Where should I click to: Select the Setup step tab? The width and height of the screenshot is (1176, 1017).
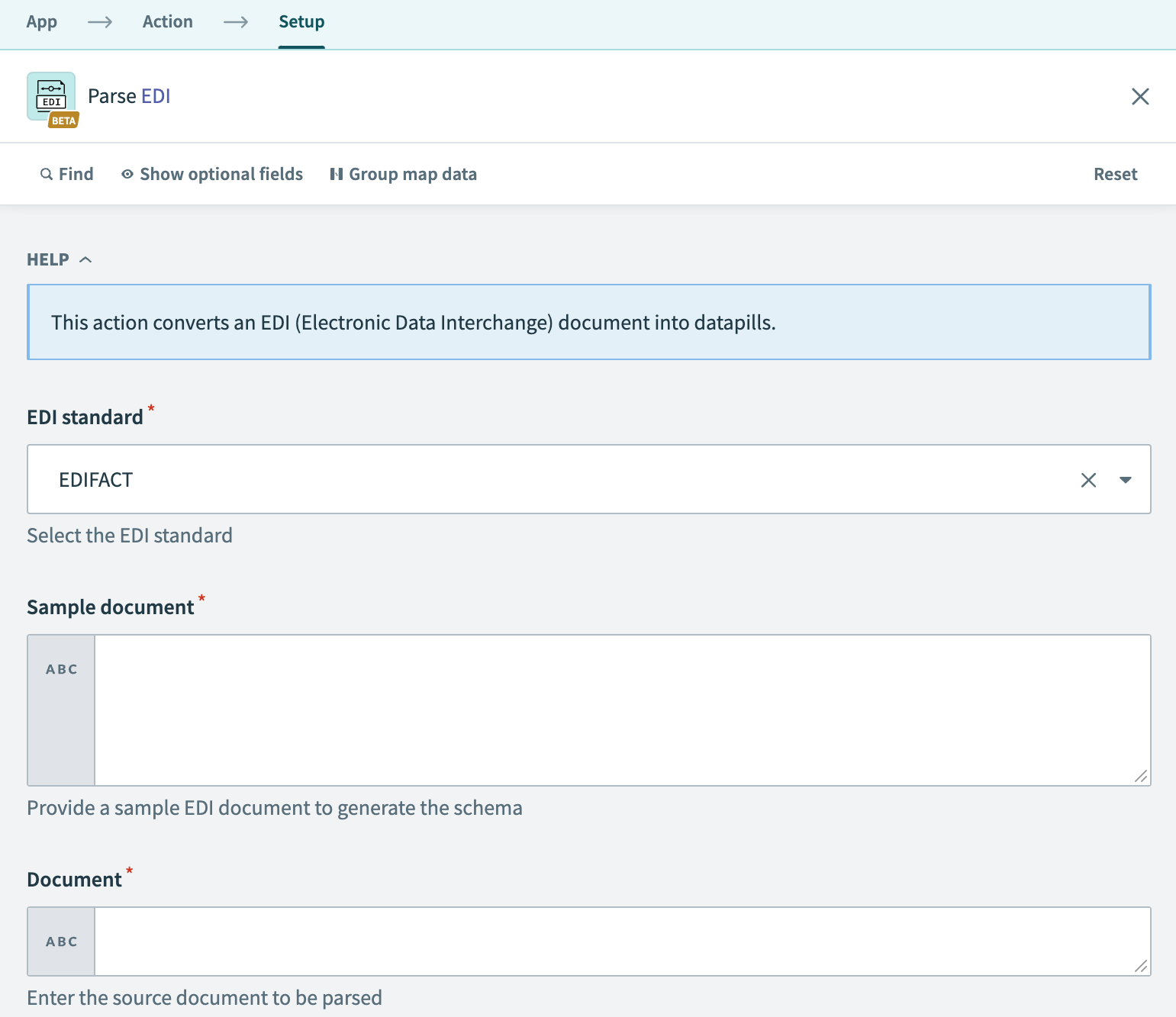pyautogui.click(x=301, y=21)
